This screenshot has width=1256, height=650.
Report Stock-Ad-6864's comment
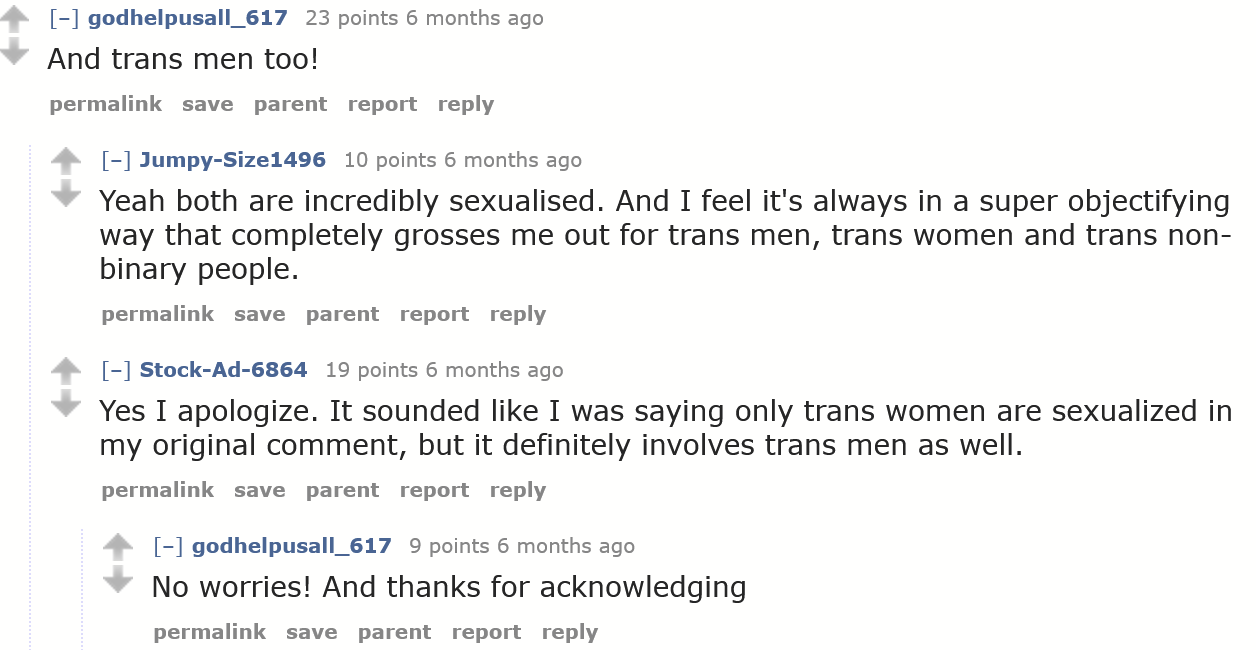coord(434,490)
